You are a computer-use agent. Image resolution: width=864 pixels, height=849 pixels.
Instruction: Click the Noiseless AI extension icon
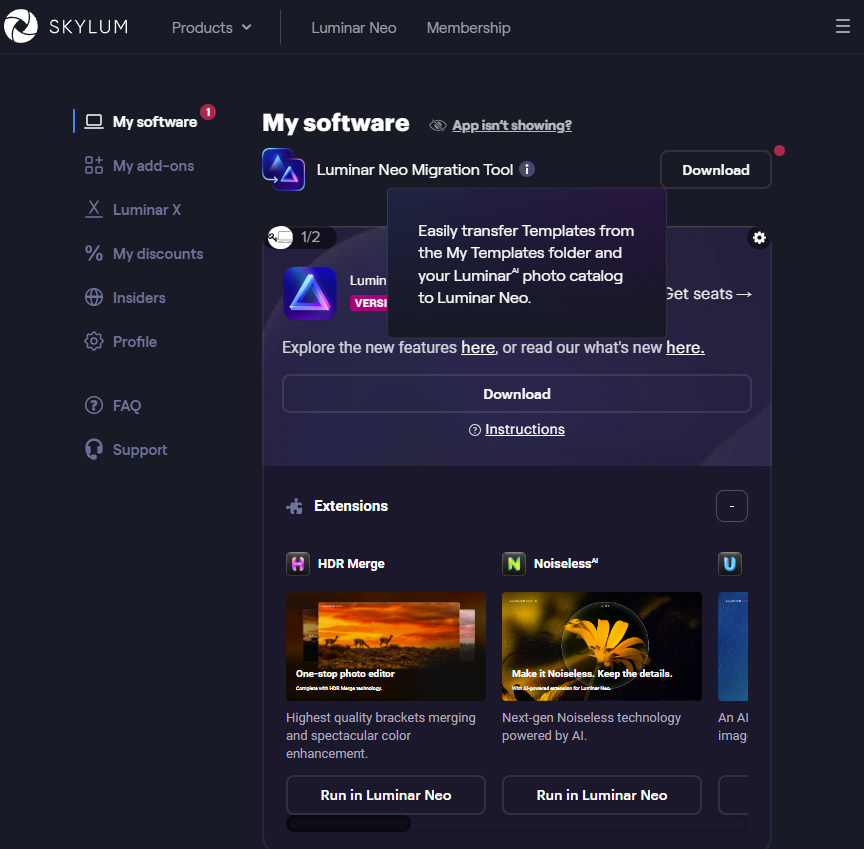point(514,564)
